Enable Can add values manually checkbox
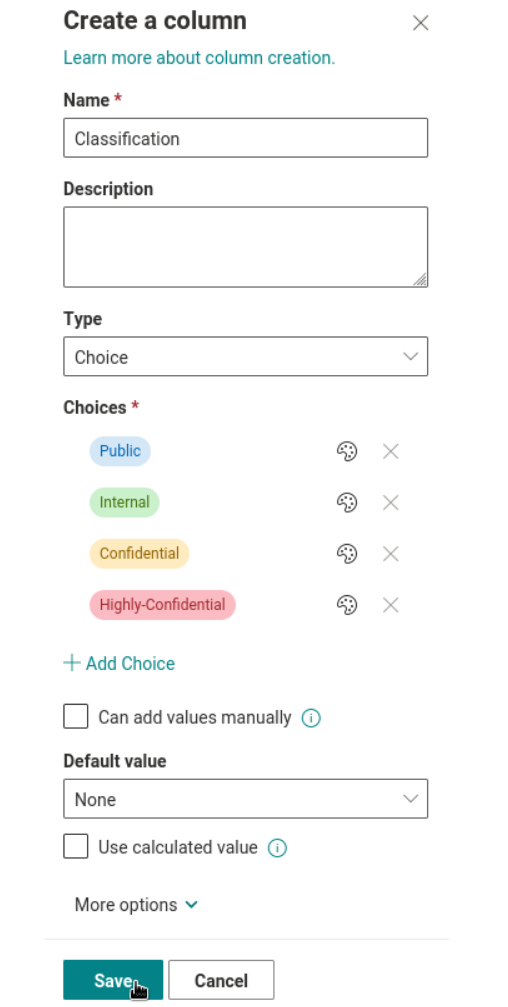 (x=76, y=716)
